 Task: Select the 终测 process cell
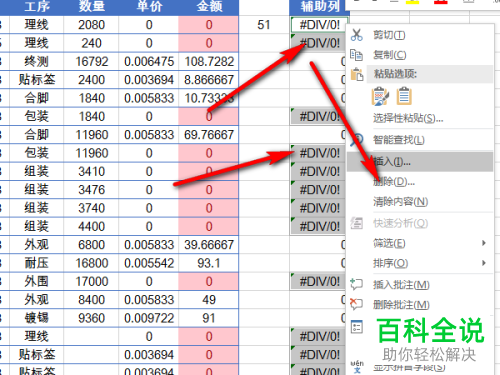click(37, 61)
